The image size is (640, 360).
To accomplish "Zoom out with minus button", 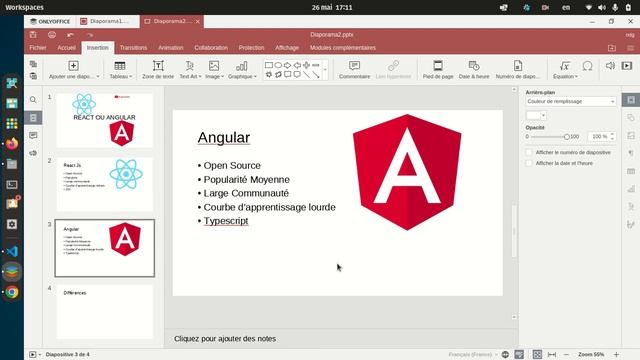I will coord(566,354).
